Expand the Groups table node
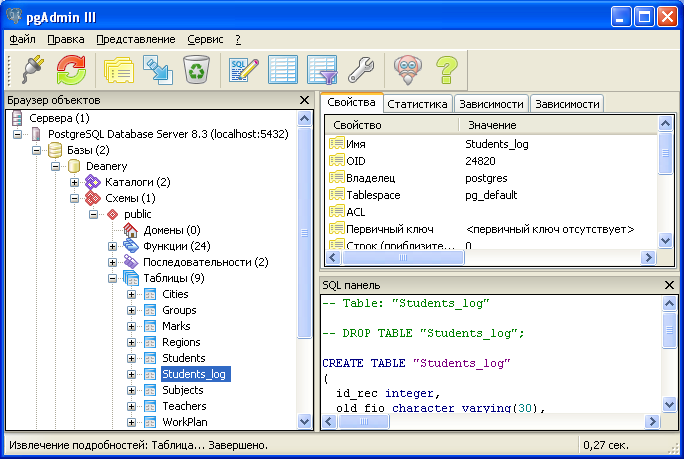 pyautogui.click(x=131, y=311)
